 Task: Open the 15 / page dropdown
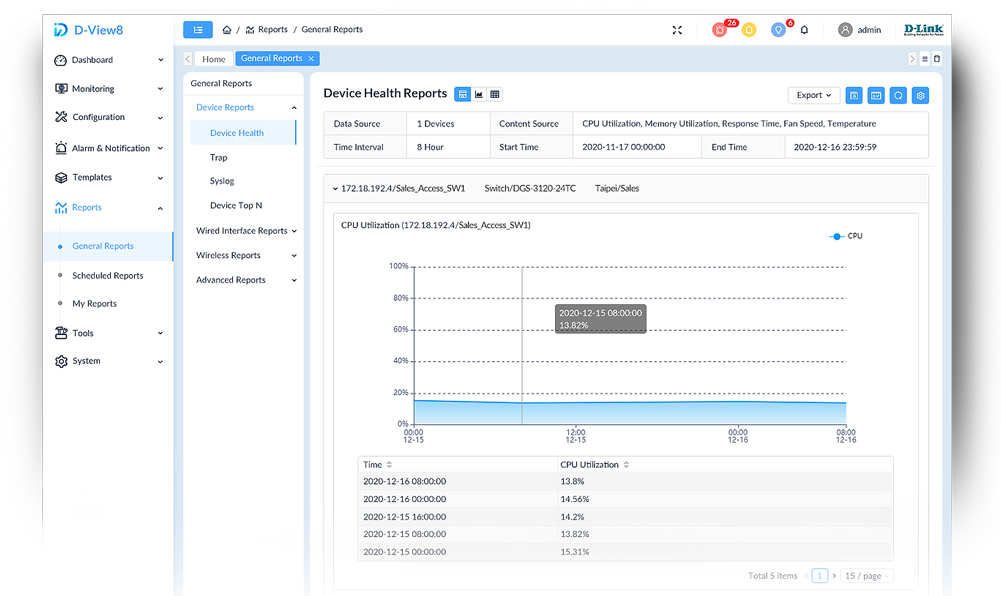point(866,576)
